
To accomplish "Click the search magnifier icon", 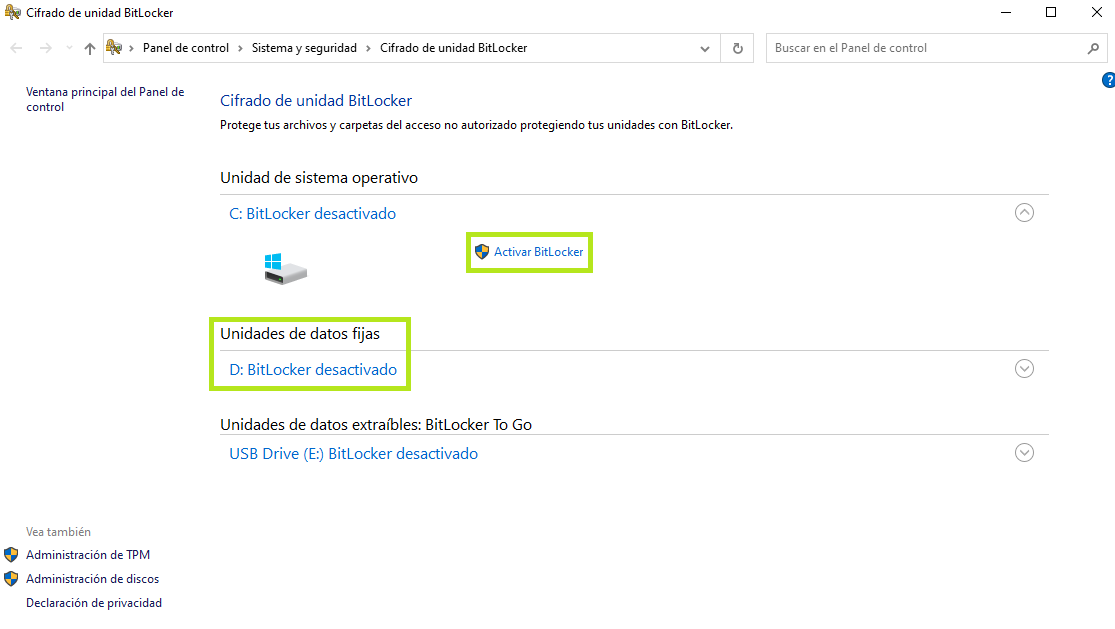I will (1093, 48).
